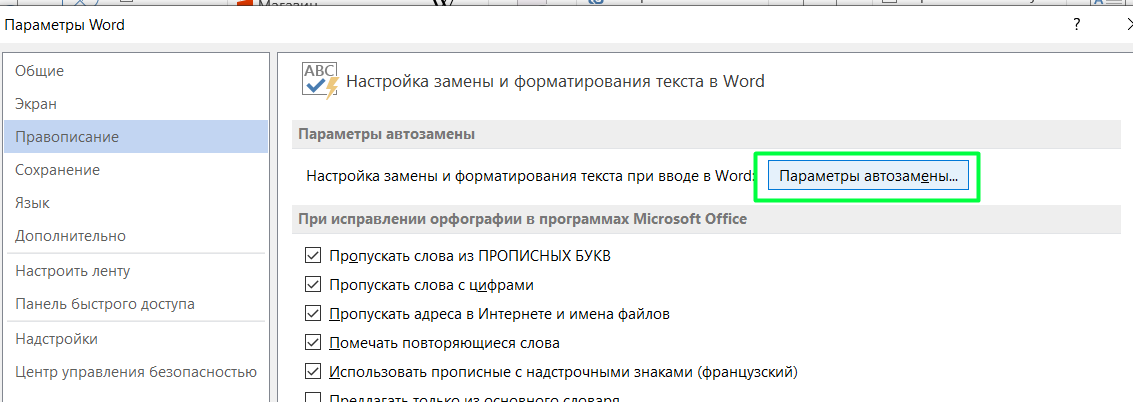Uncheck Пропускать слова с цифрами
This screenshot has height=402, width=1133.
pos(313,284)
